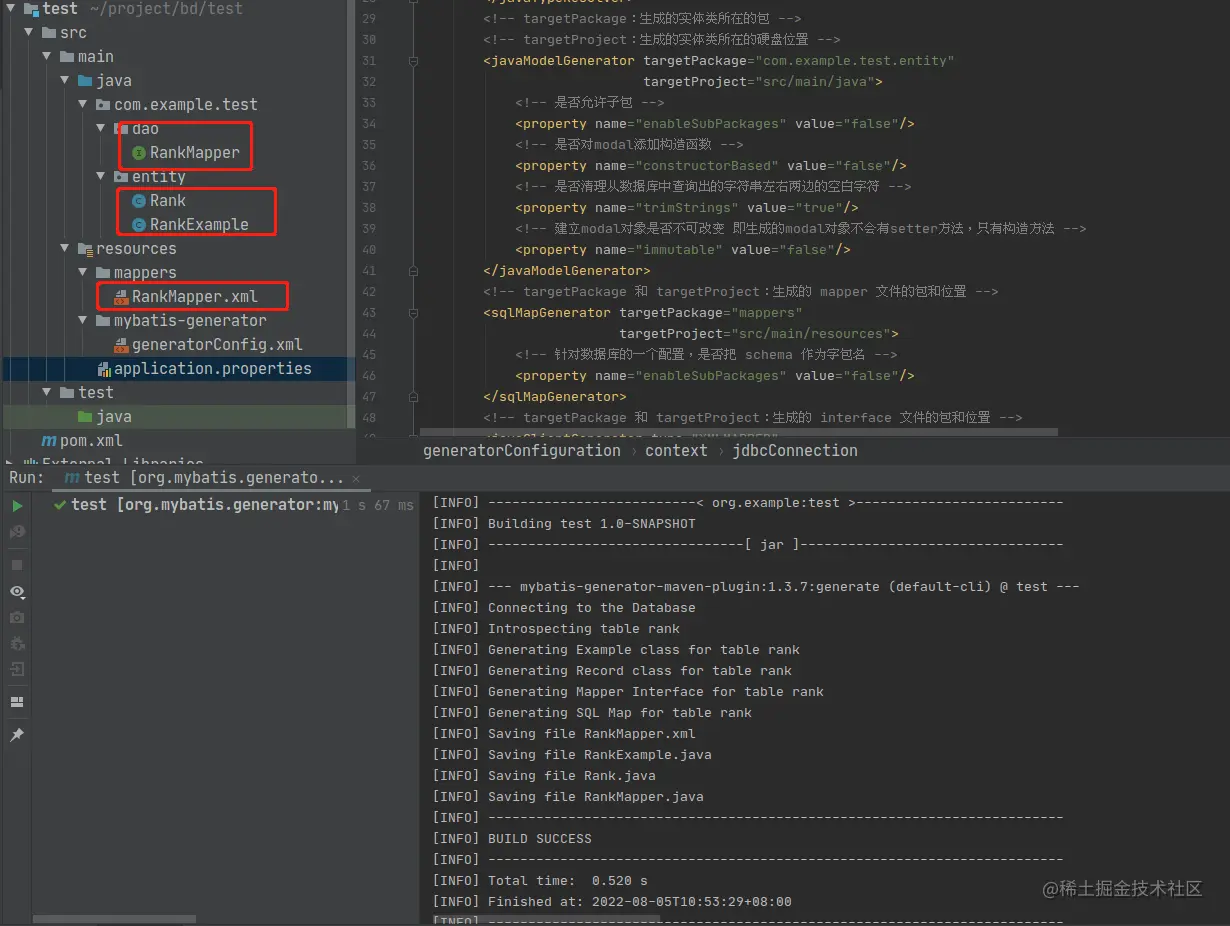Viewport: 1230px width, 926px height.
Task: Click "Building test 1.0-SNAPSHOT" console line
Action: coord(592,523)
